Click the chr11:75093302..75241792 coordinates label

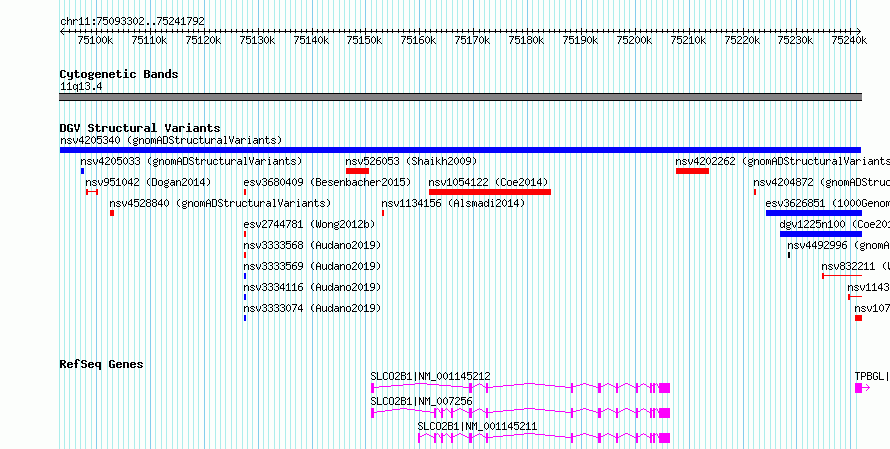(x=132, y=21)
